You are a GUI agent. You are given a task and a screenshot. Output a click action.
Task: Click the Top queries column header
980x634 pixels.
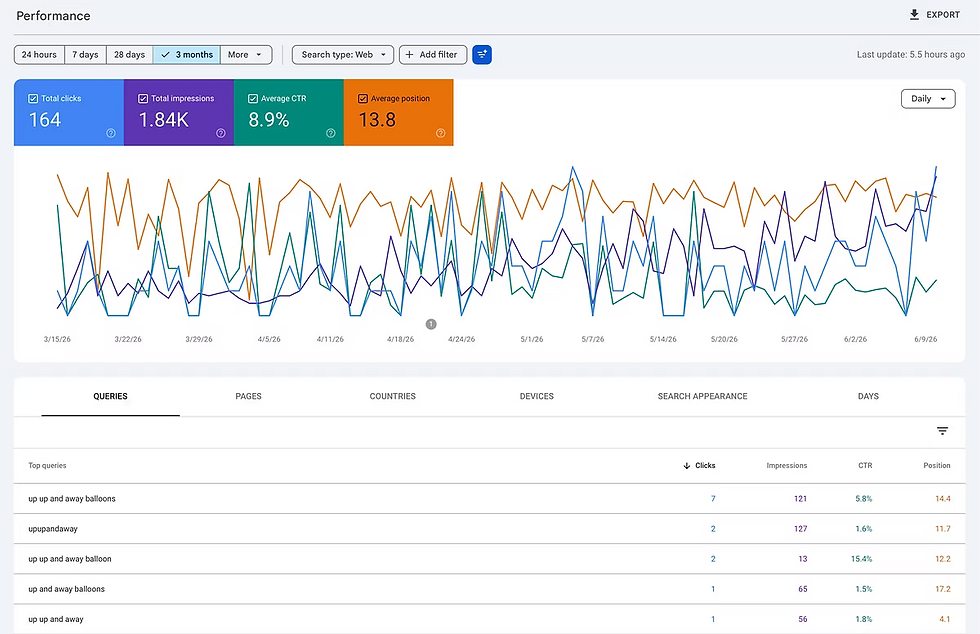click(x=47, y=465)
